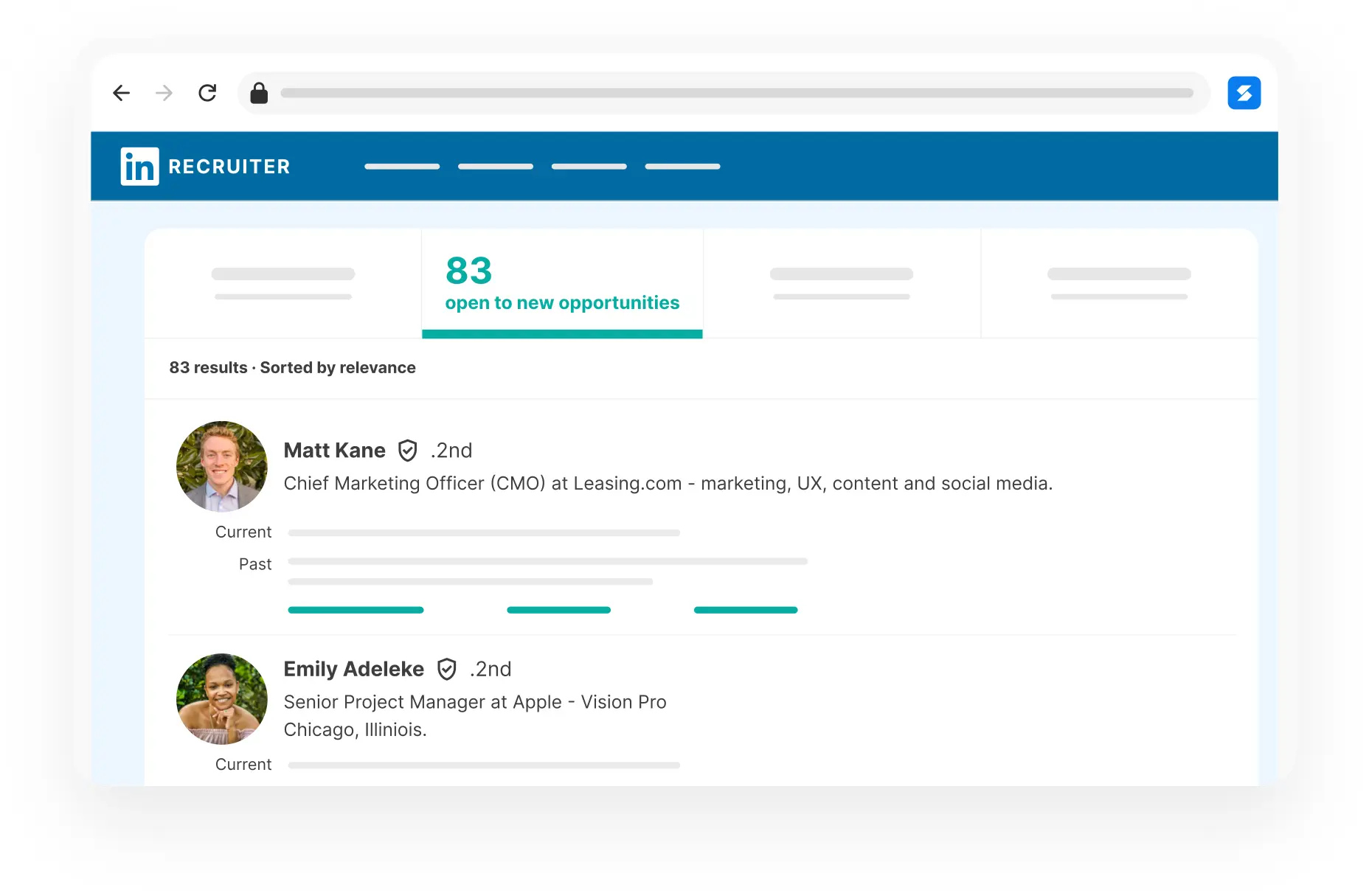Click Matt Kane's Chief Marketing Officer headline

[668, 483]
